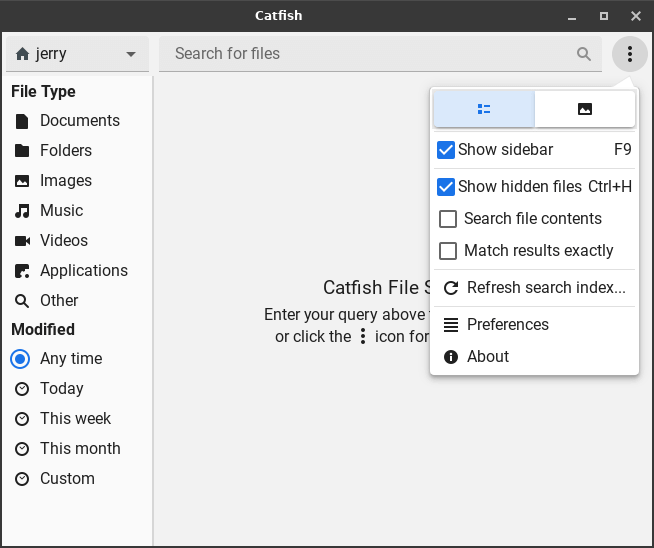Open the About dialog entry

487,357
